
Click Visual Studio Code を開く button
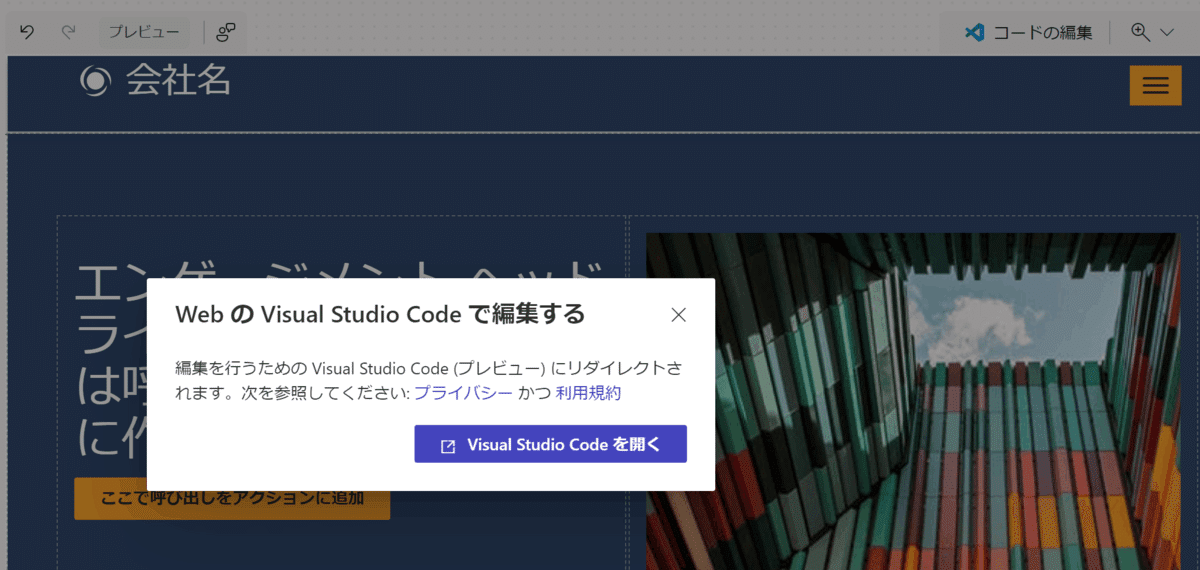pyautogui.click(x=551, y=445)
